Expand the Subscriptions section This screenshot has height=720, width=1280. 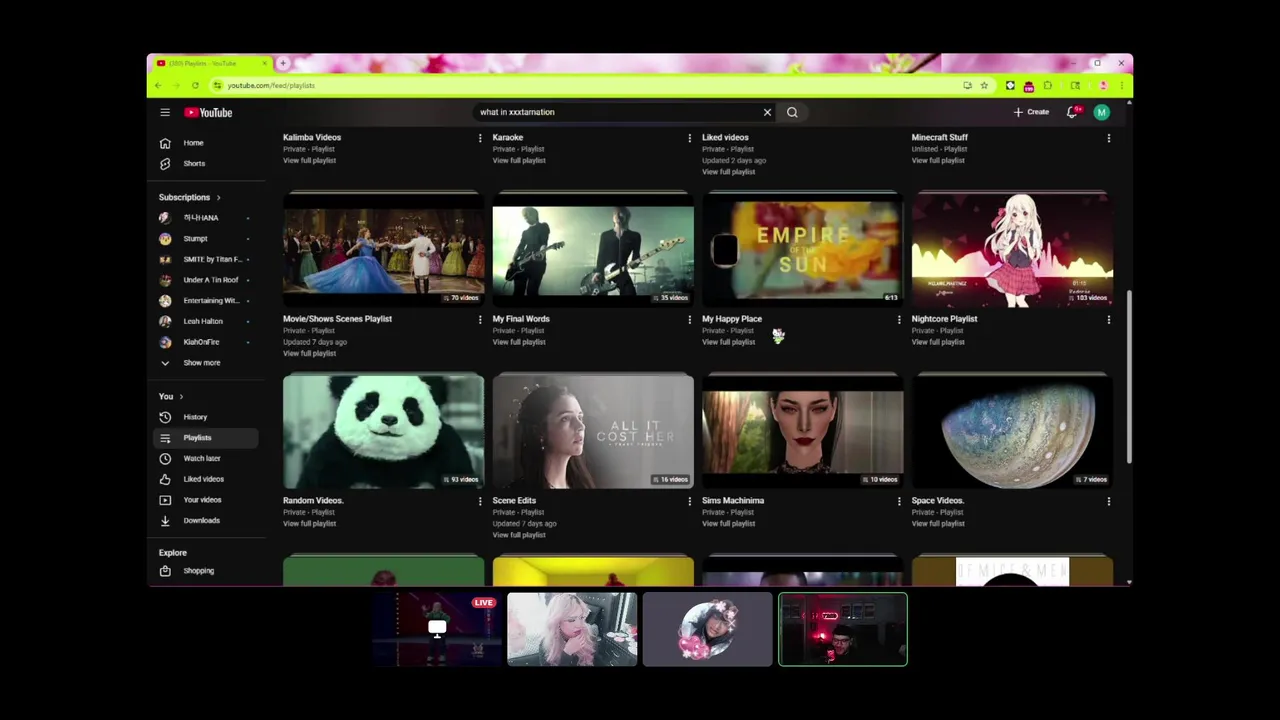click(190, 197)
